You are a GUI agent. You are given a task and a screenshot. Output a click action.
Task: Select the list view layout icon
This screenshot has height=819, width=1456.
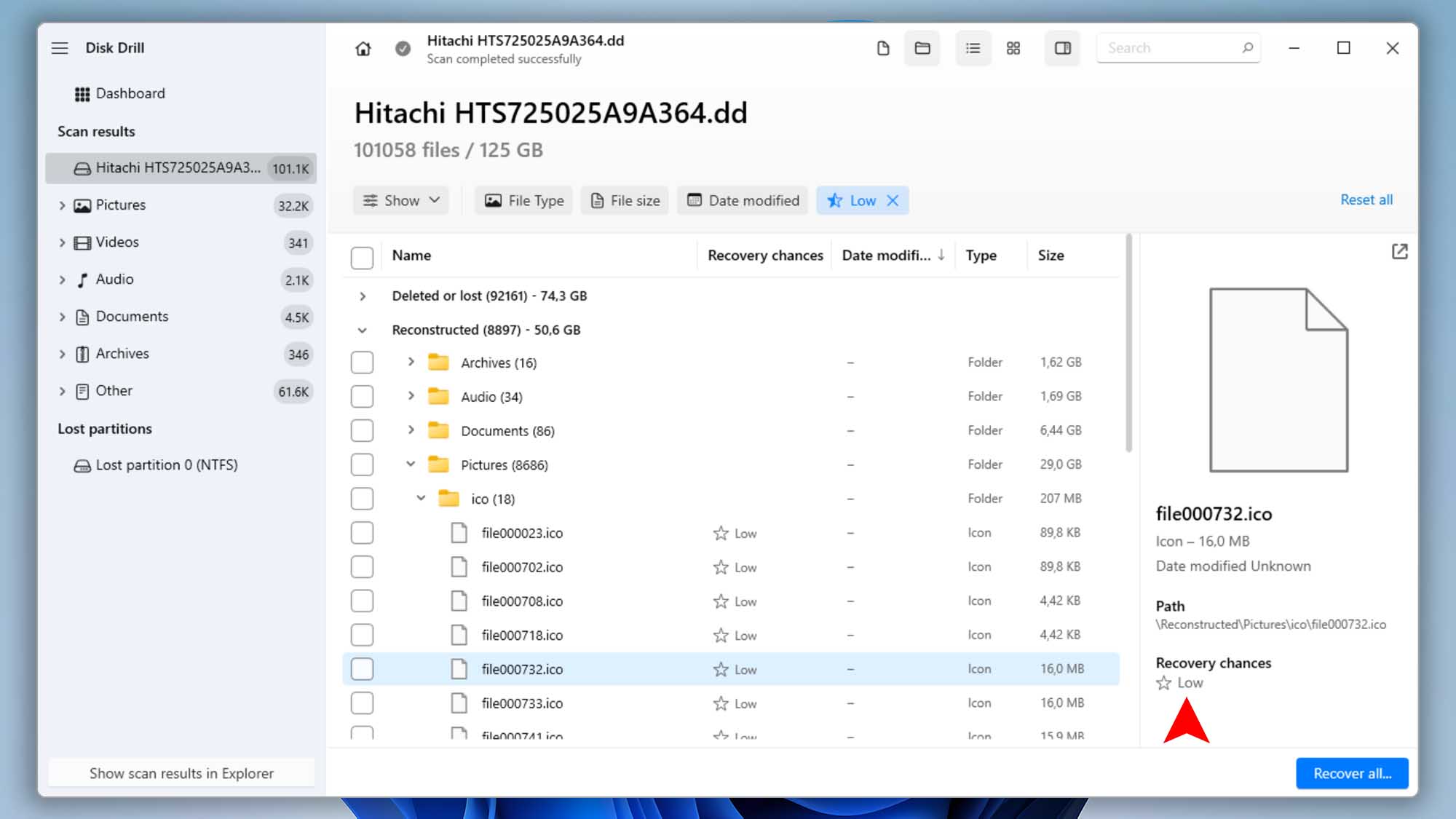coord(973,48)
